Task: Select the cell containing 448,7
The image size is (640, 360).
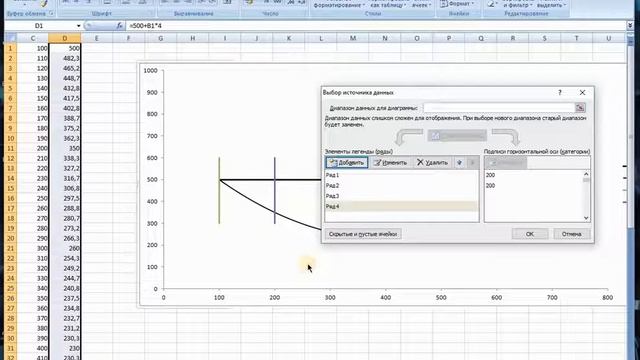Action: [x=64, y=78]
